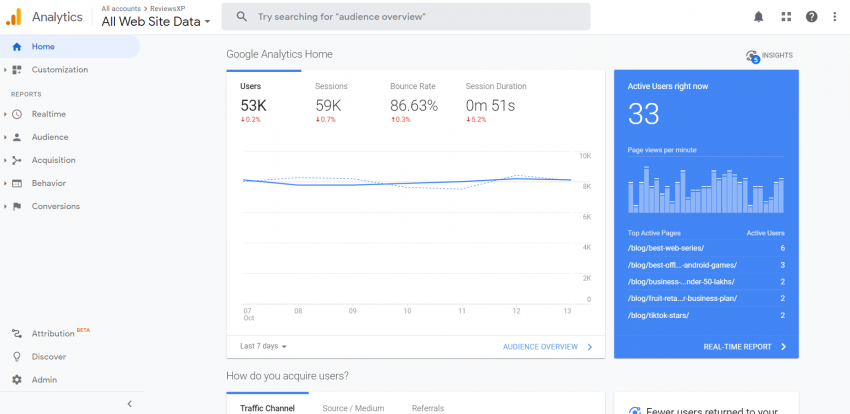Expand the Behavior reports arrow
Screen dimensions: 850x414
tap(5, 183)
